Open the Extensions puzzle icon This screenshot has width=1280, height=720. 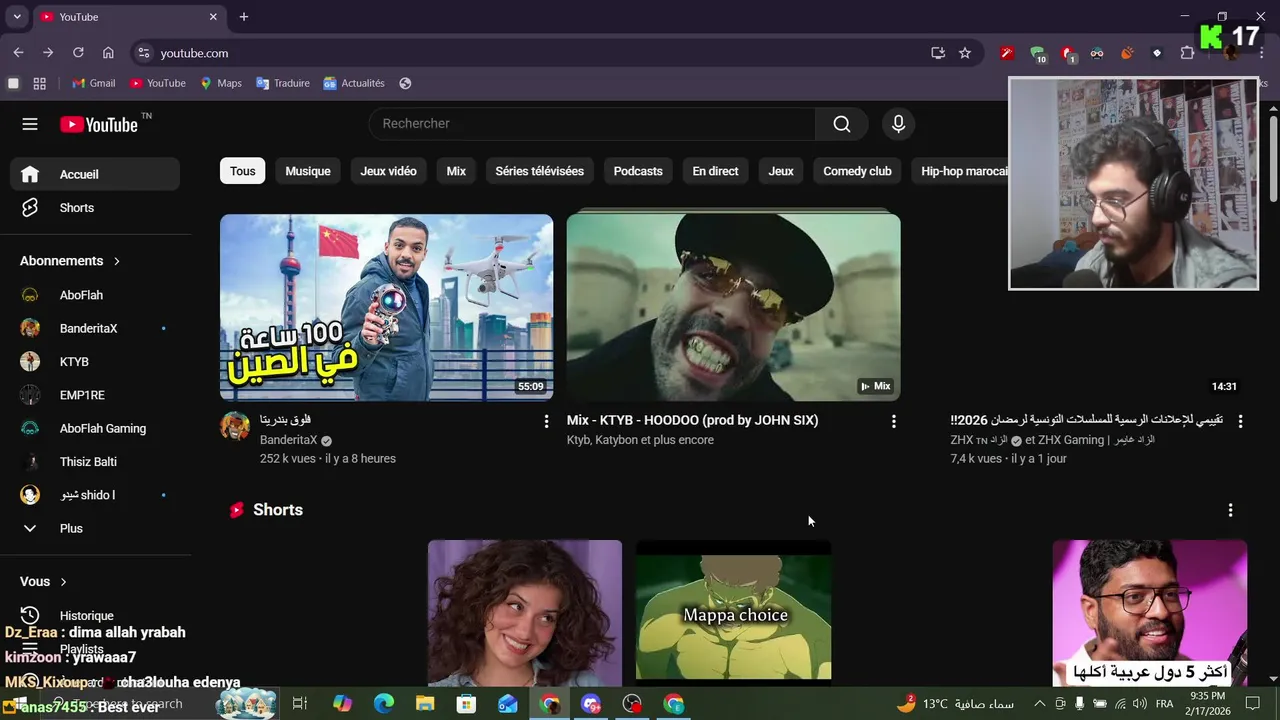pos(1187,53)
